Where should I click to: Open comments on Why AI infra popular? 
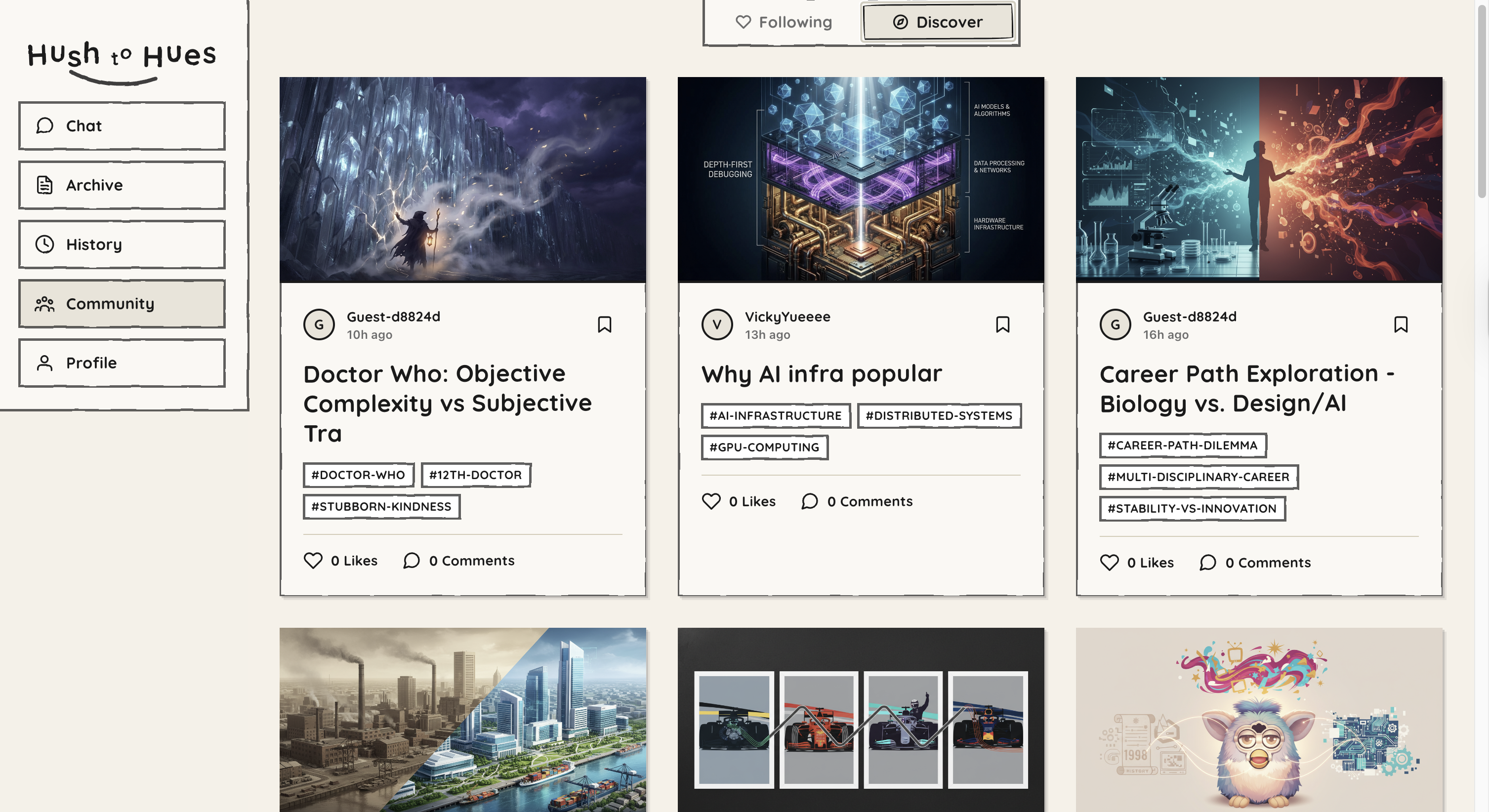click(x=810, y=501)
